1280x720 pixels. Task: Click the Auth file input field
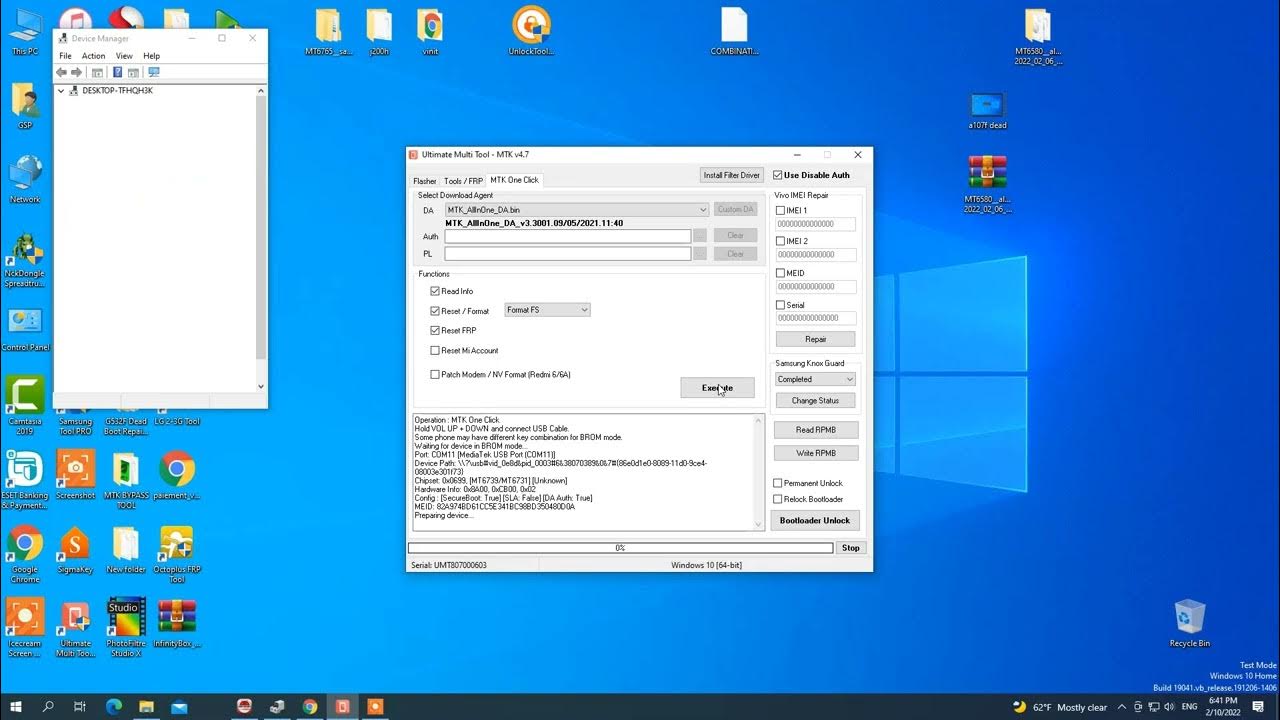pos(568,236)
